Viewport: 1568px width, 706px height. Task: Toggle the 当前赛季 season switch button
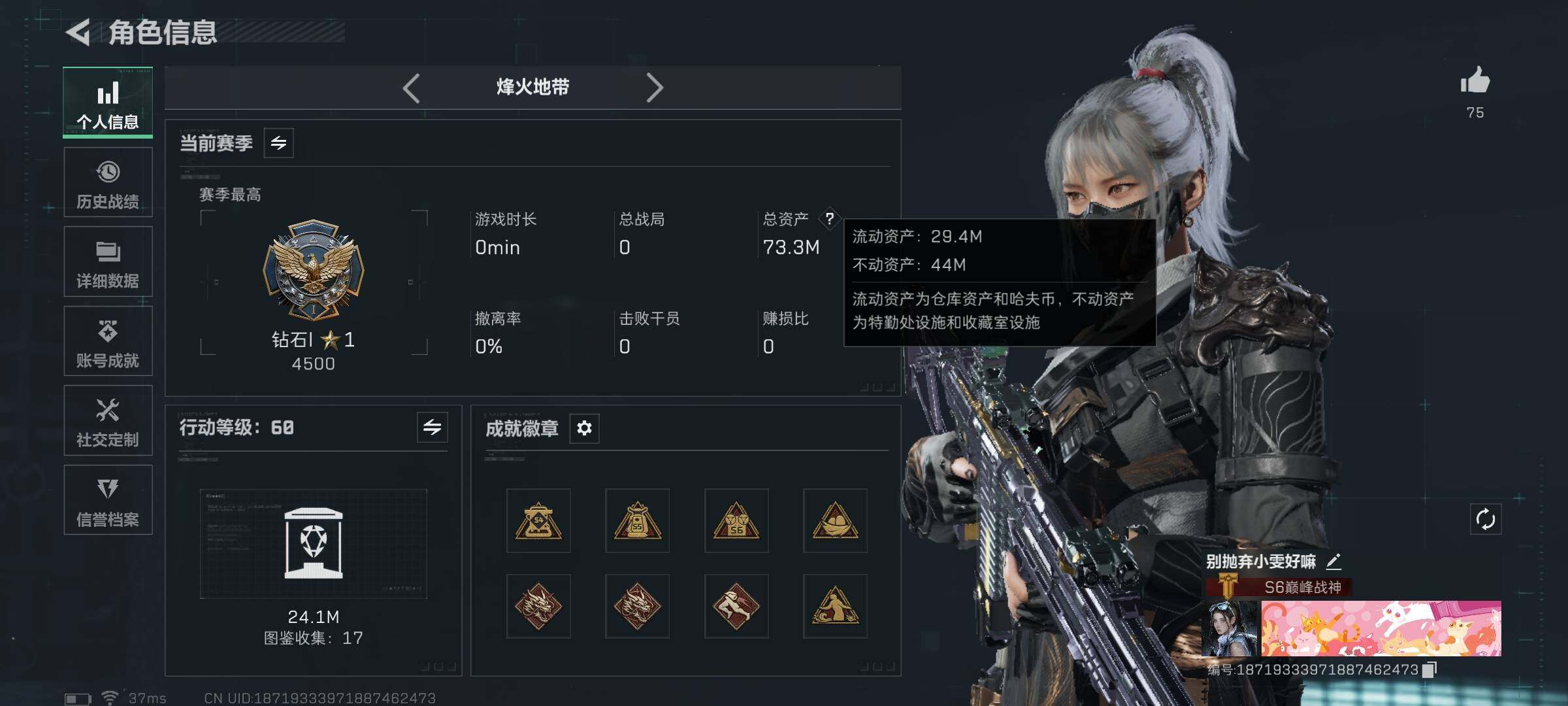pos(278,143)
